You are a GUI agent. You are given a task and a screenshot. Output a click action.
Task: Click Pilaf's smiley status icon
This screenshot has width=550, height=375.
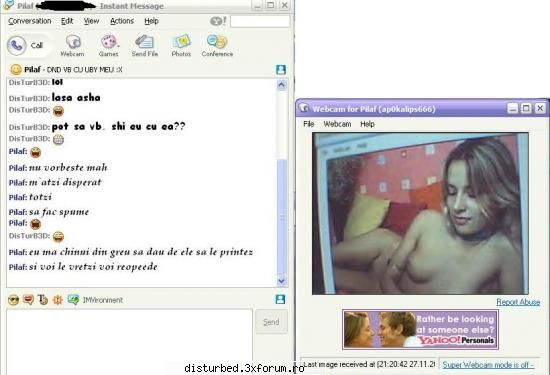click(x=16, y=69)
